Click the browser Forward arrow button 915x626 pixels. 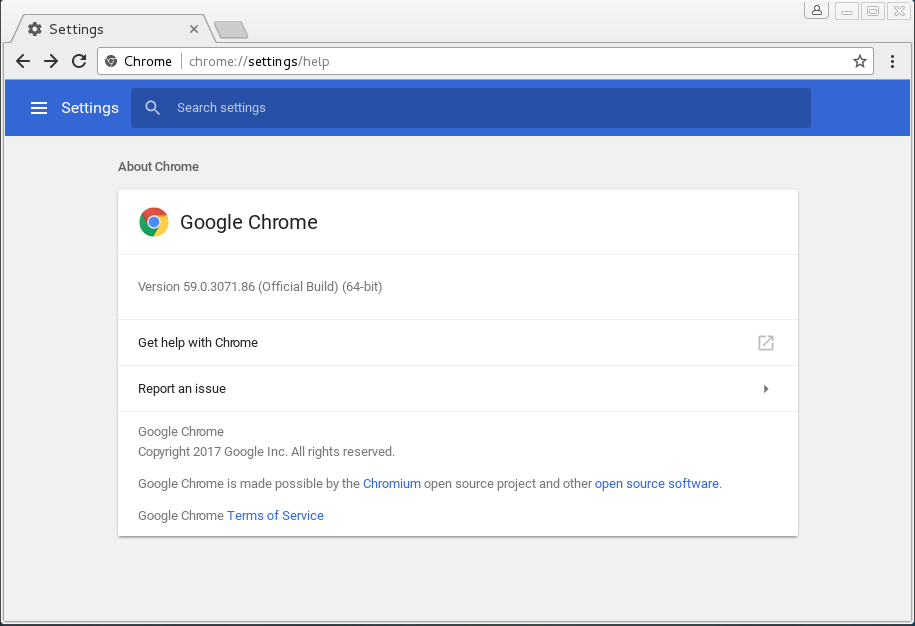(x=51, y=61)
